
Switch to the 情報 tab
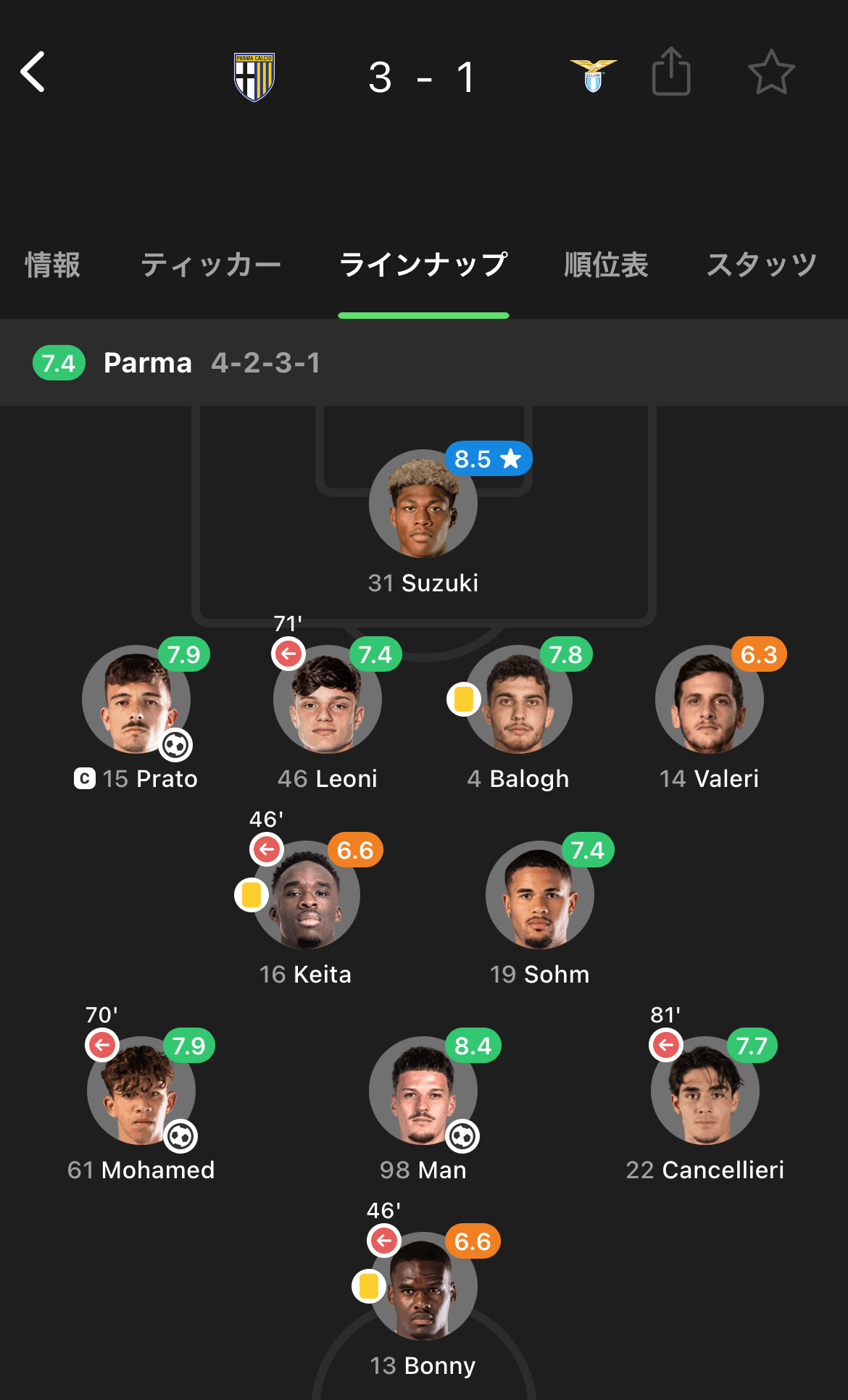(x=52, y=265)
